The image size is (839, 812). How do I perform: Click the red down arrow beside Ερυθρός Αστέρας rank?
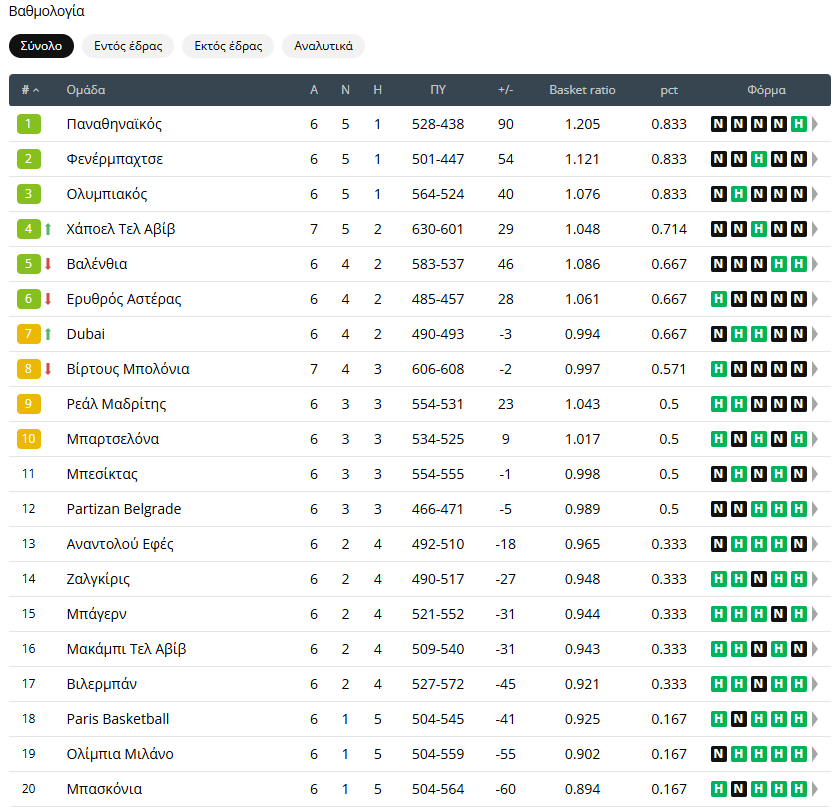48,299
